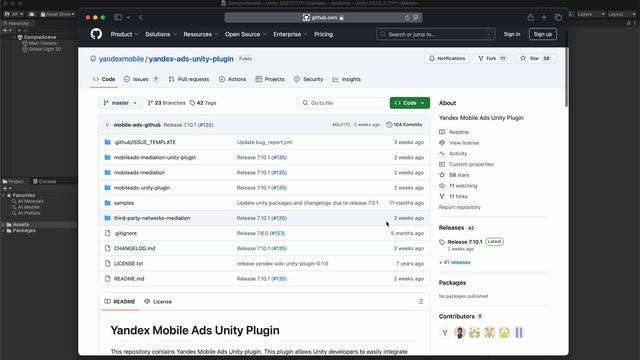Screen dimensions: 640x360
Task: Open the first contributor avatar
Action: click(x=445, y=333)
